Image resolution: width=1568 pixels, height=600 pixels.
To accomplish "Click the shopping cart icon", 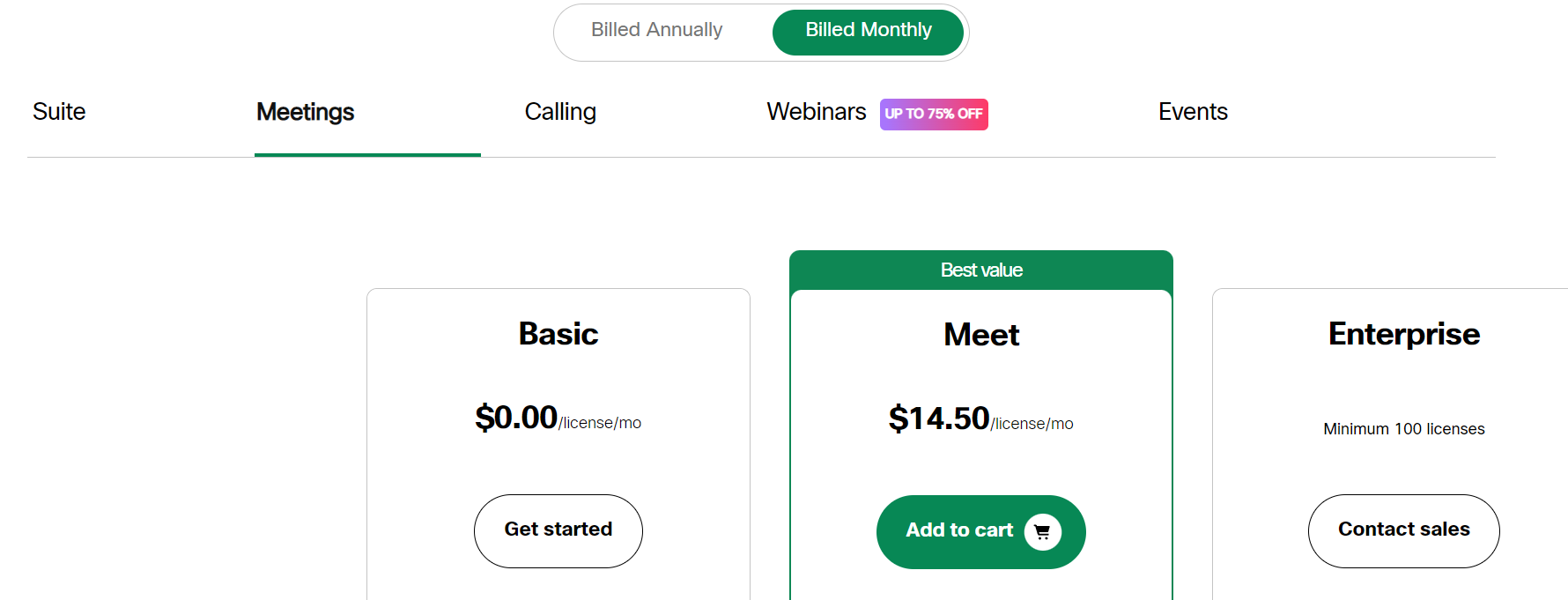I will tap(1043, 532).
